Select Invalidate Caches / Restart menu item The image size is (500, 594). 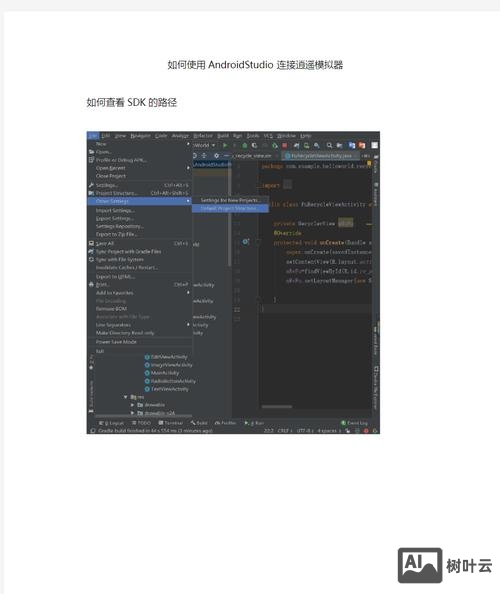pyautogui.click(x=139, y=267)
